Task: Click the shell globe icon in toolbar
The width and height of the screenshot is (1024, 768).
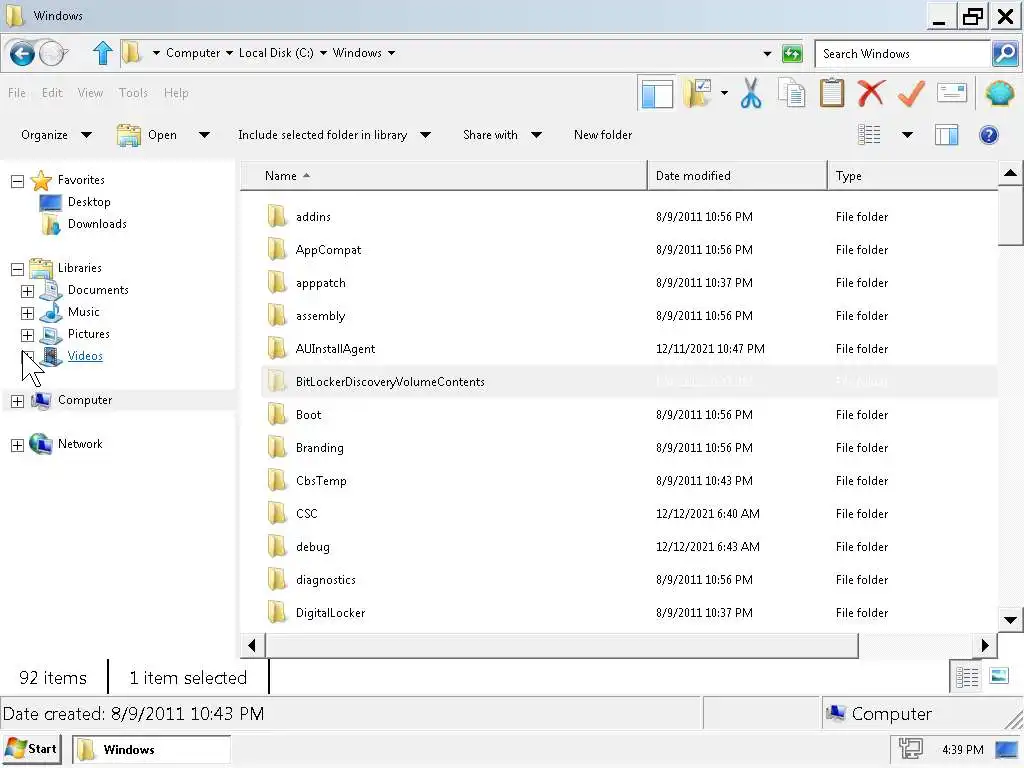Action: click(x=999, y=93)
